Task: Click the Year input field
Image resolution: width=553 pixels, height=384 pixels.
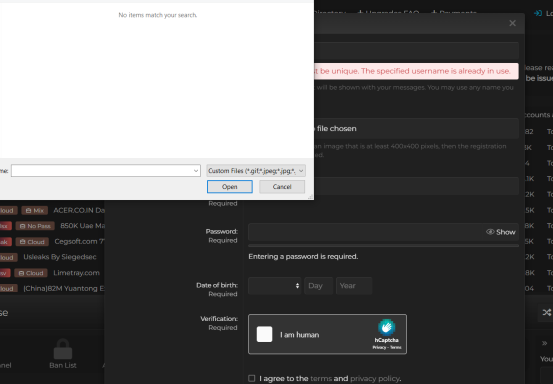Action: (354, 286)
